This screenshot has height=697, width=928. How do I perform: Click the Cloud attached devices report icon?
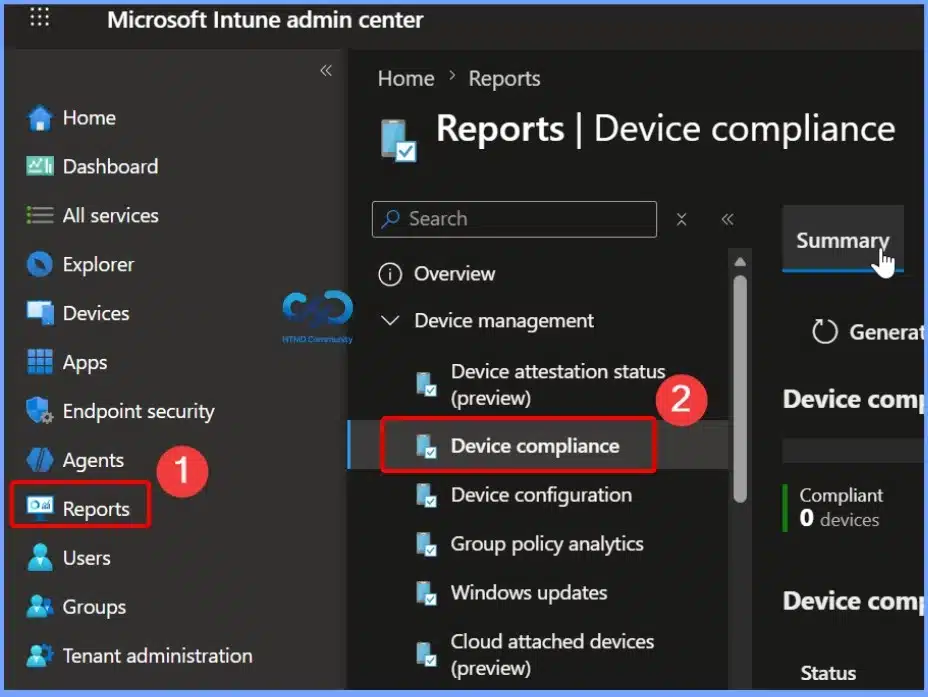pyautogui.click(x=426, y=654)
